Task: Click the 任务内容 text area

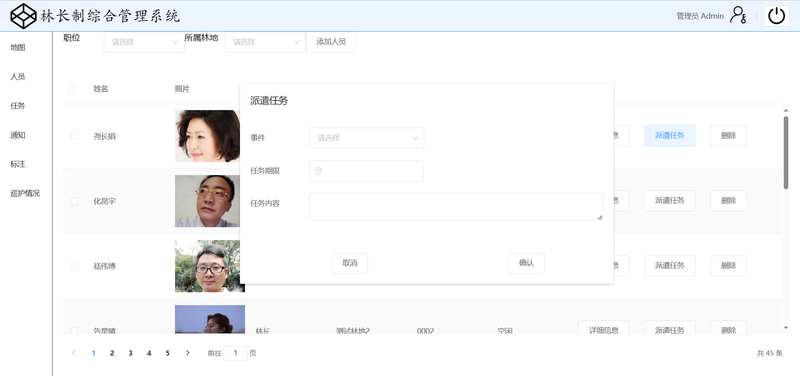Action: [456, 207]
